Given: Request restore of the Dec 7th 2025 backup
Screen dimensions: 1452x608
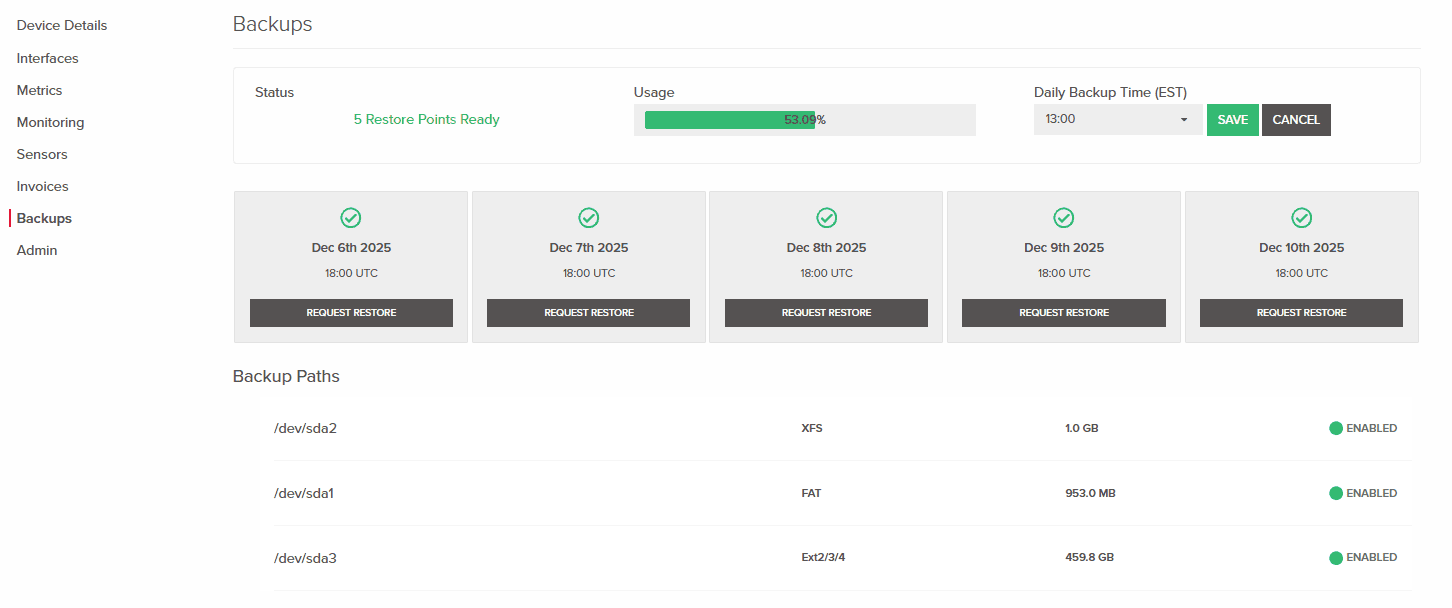Looking at the screenshot, I should 588,312.
